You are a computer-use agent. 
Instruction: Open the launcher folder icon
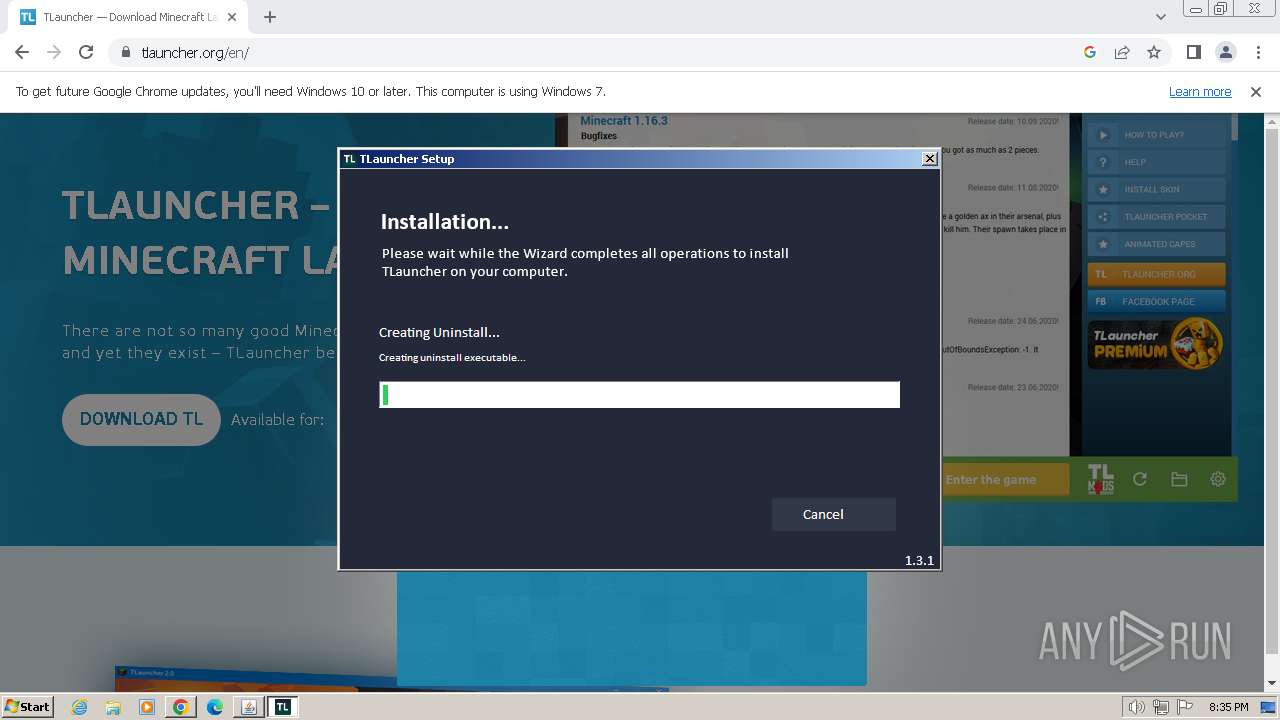click(x=1179, y=479)
